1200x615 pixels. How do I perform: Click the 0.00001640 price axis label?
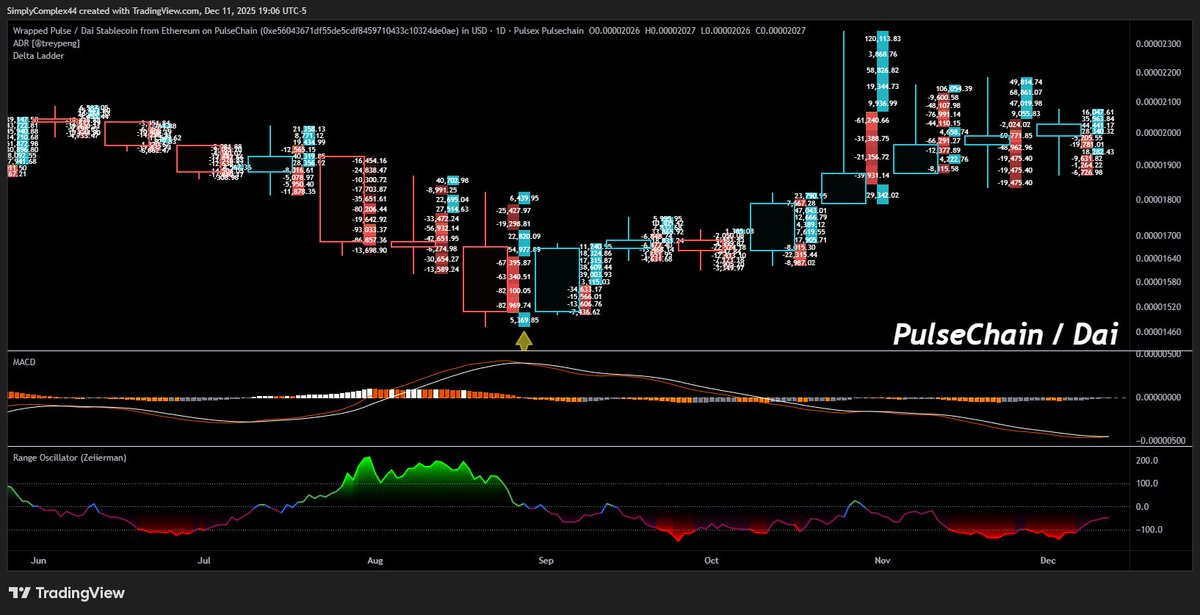click(x=1160, y=258)
